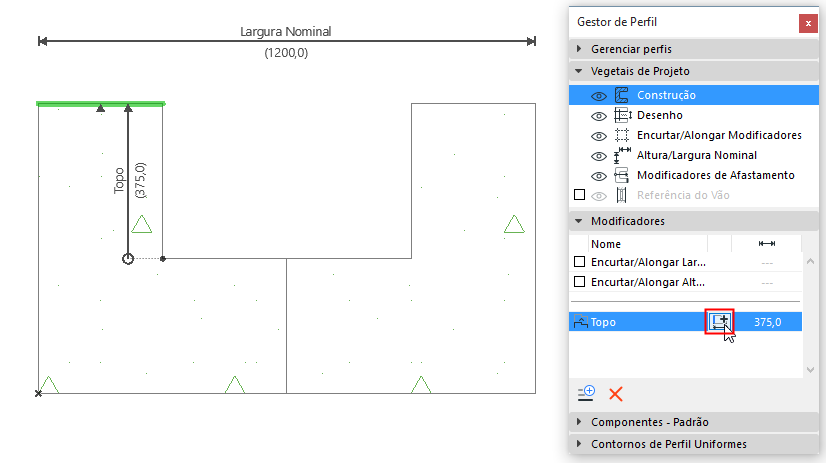Click the Encurtar/Alongar Modificadores layer icon
Screen dimensions: 826x463
622,135
